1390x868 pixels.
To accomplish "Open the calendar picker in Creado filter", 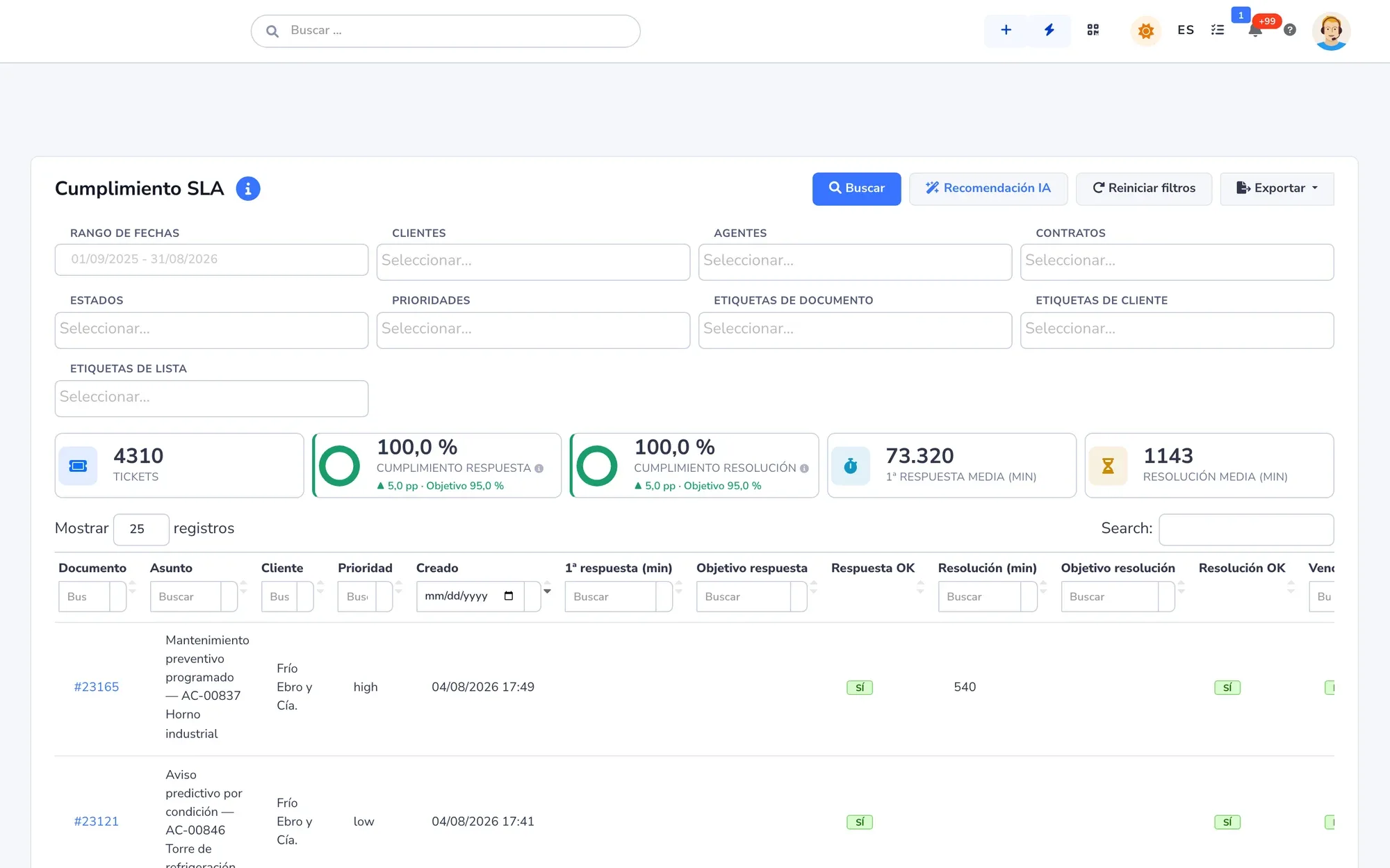I will click(x=509, y=596).
